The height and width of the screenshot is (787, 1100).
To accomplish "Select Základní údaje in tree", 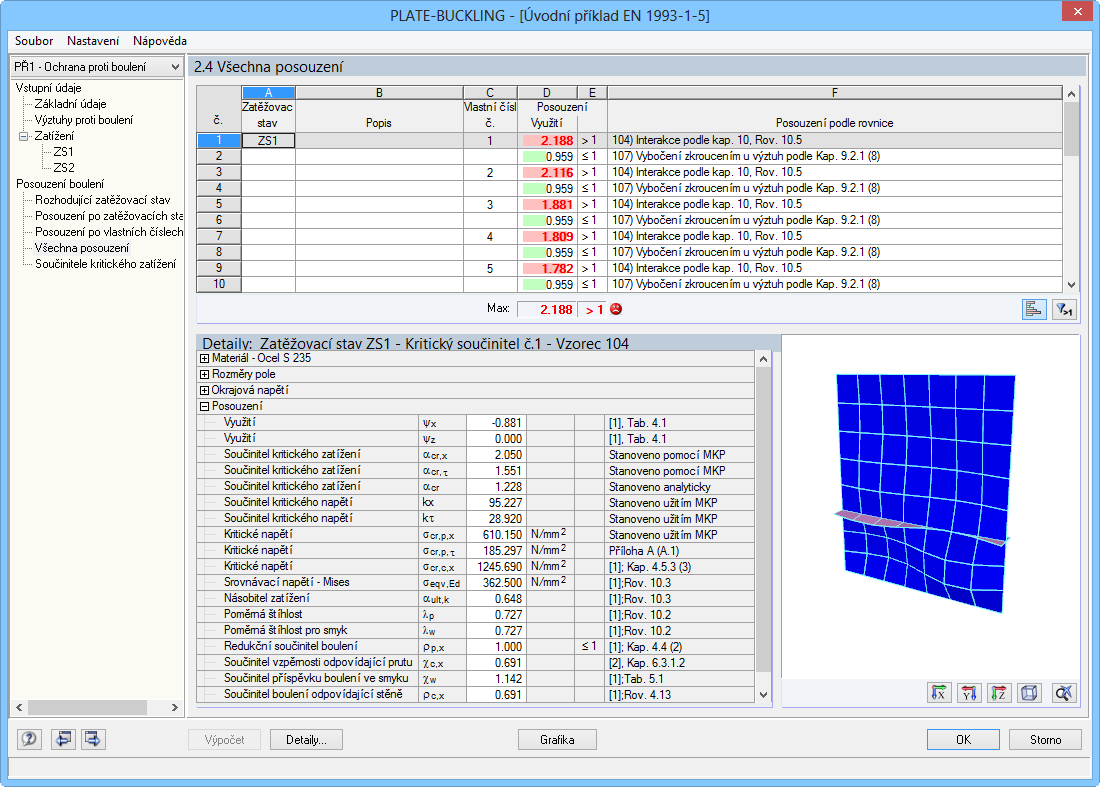I will pos(70,104).
